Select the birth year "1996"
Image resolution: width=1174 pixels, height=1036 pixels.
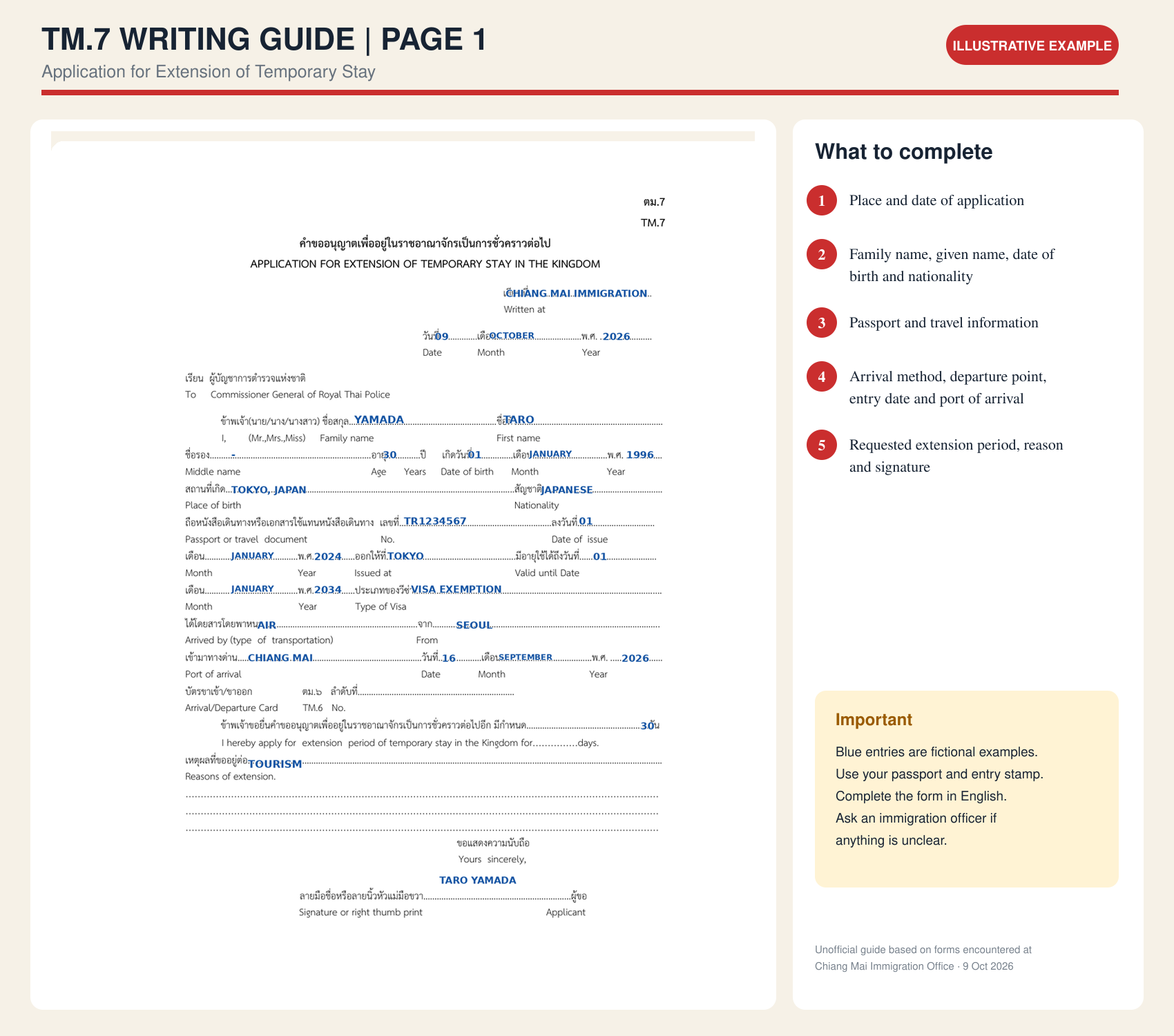[x=640, y=455]
